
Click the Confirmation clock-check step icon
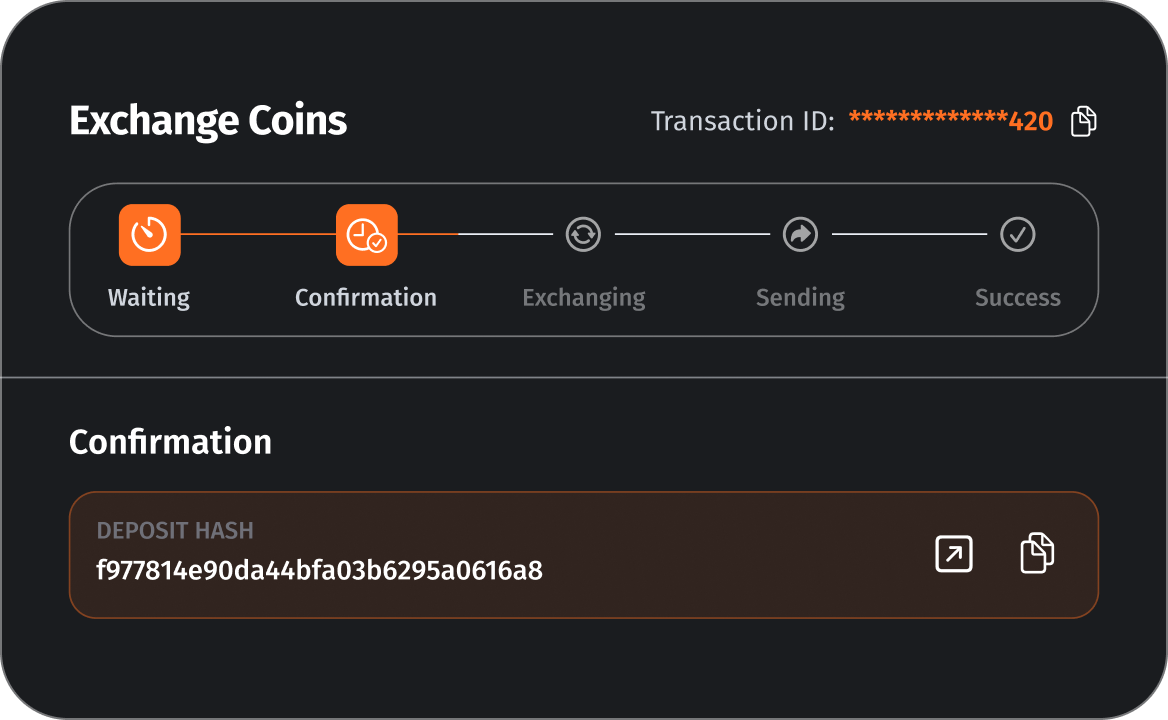(x=367, y=235)
